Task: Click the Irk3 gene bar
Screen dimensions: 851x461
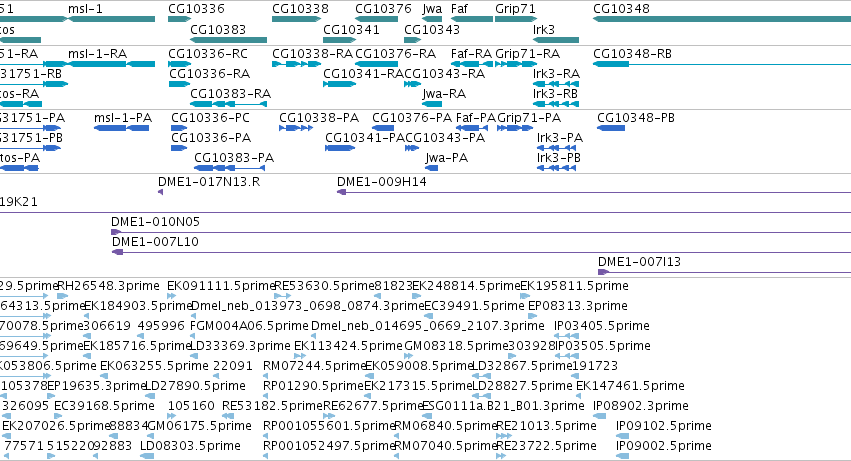Action: point(556,40)
